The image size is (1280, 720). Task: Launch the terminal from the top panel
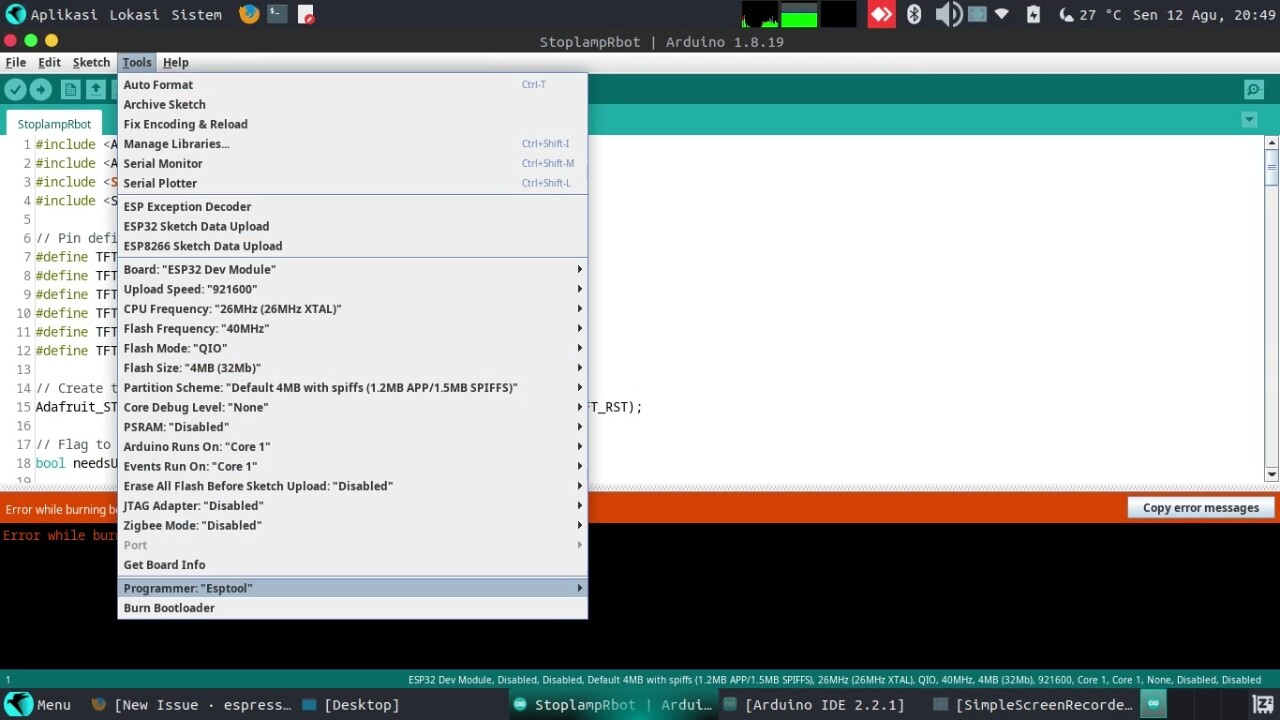(277, 14)
